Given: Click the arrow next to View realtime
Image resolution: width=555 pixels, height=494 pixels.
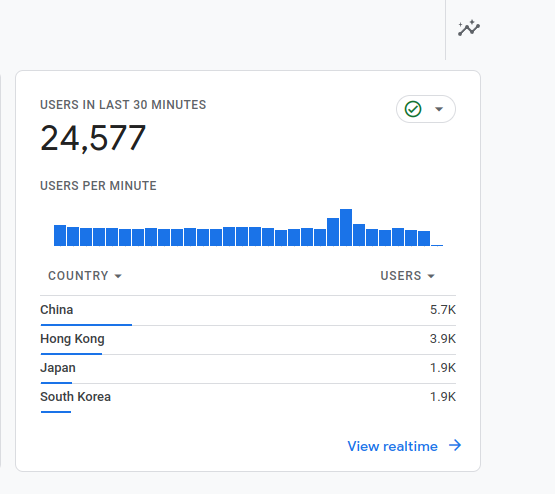Looking at the screenshot, I should click(455, 445).
